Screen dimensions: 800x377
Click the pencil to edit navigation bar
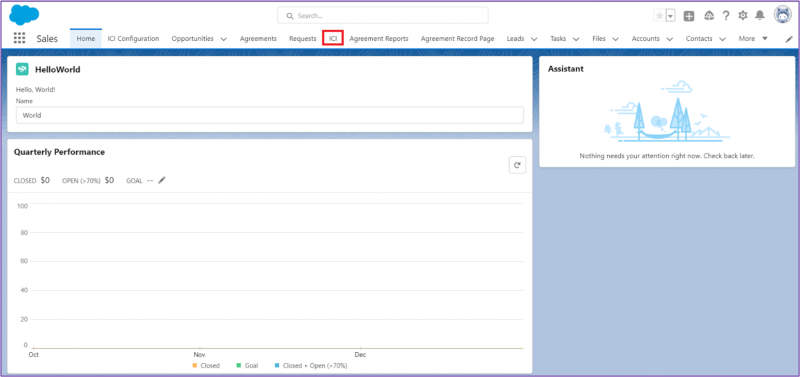pos(789,39)
